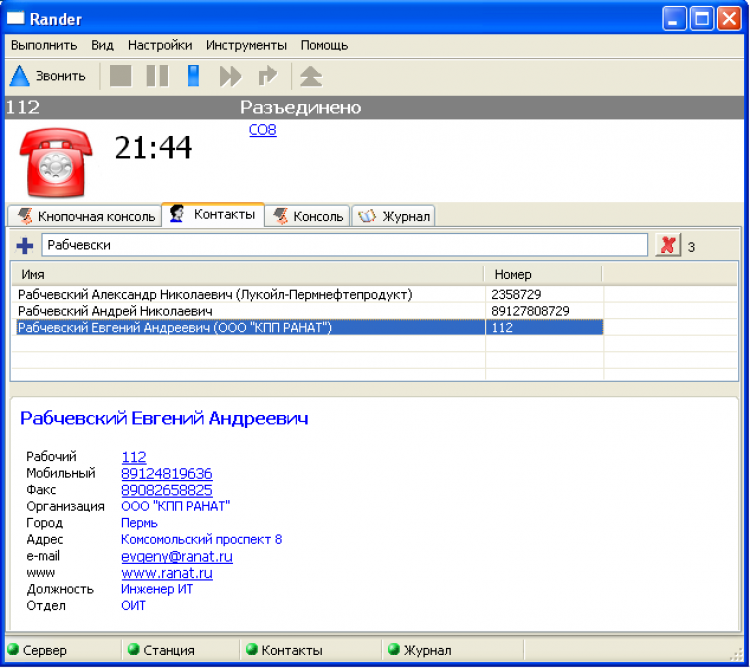Image resolution: width=750 pixels, height=668 pixels.
Task: Click the email link evgeny@ranat.ru
Action: [x=177, y=557]
